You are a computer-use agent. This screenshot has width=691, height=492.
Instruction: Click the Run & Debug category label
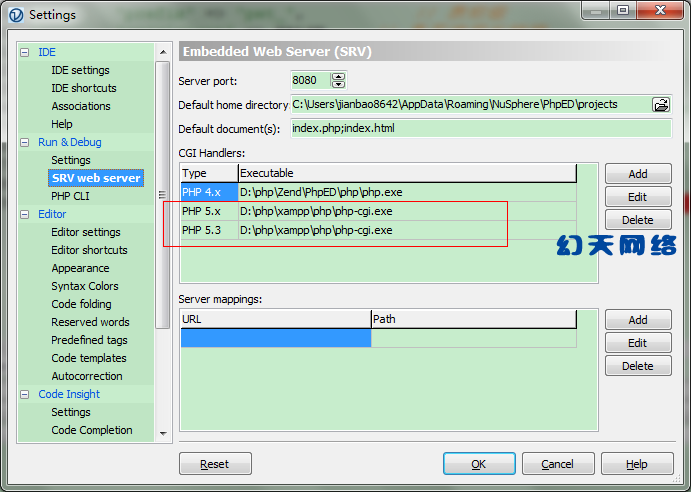(x=70, y=142)
